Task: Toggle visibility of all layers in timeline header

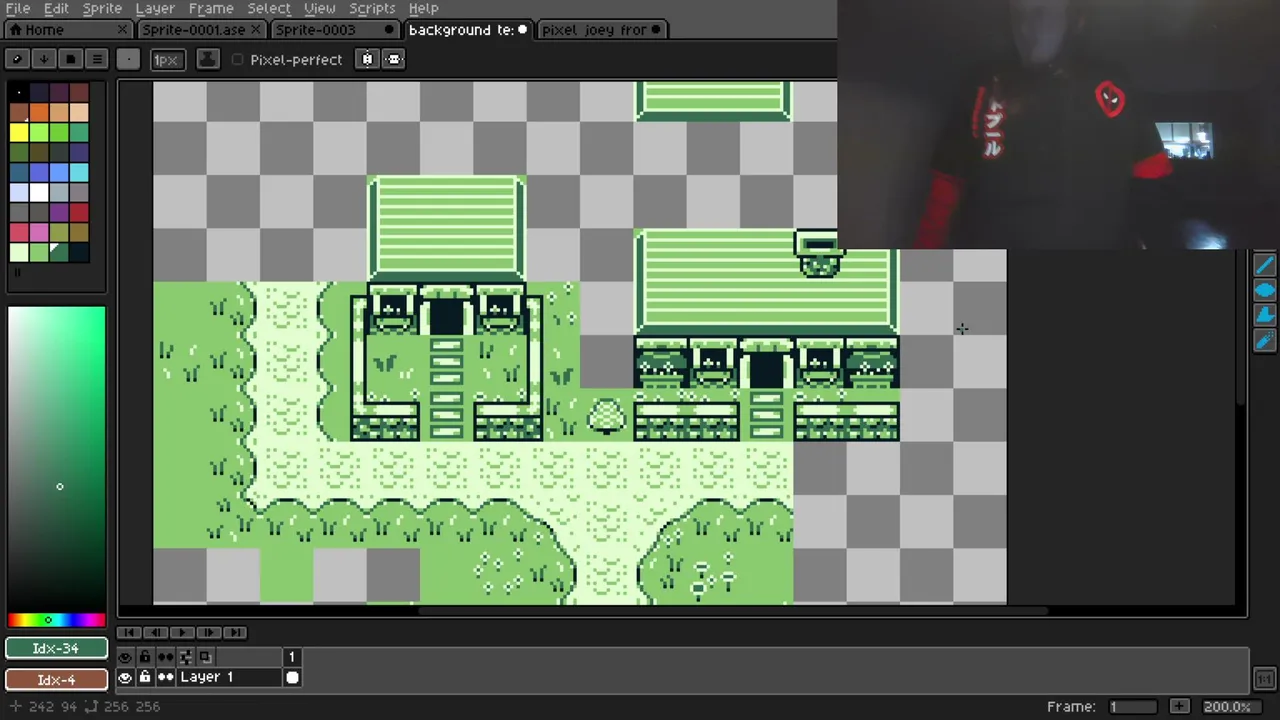Action: pos(125,657)
